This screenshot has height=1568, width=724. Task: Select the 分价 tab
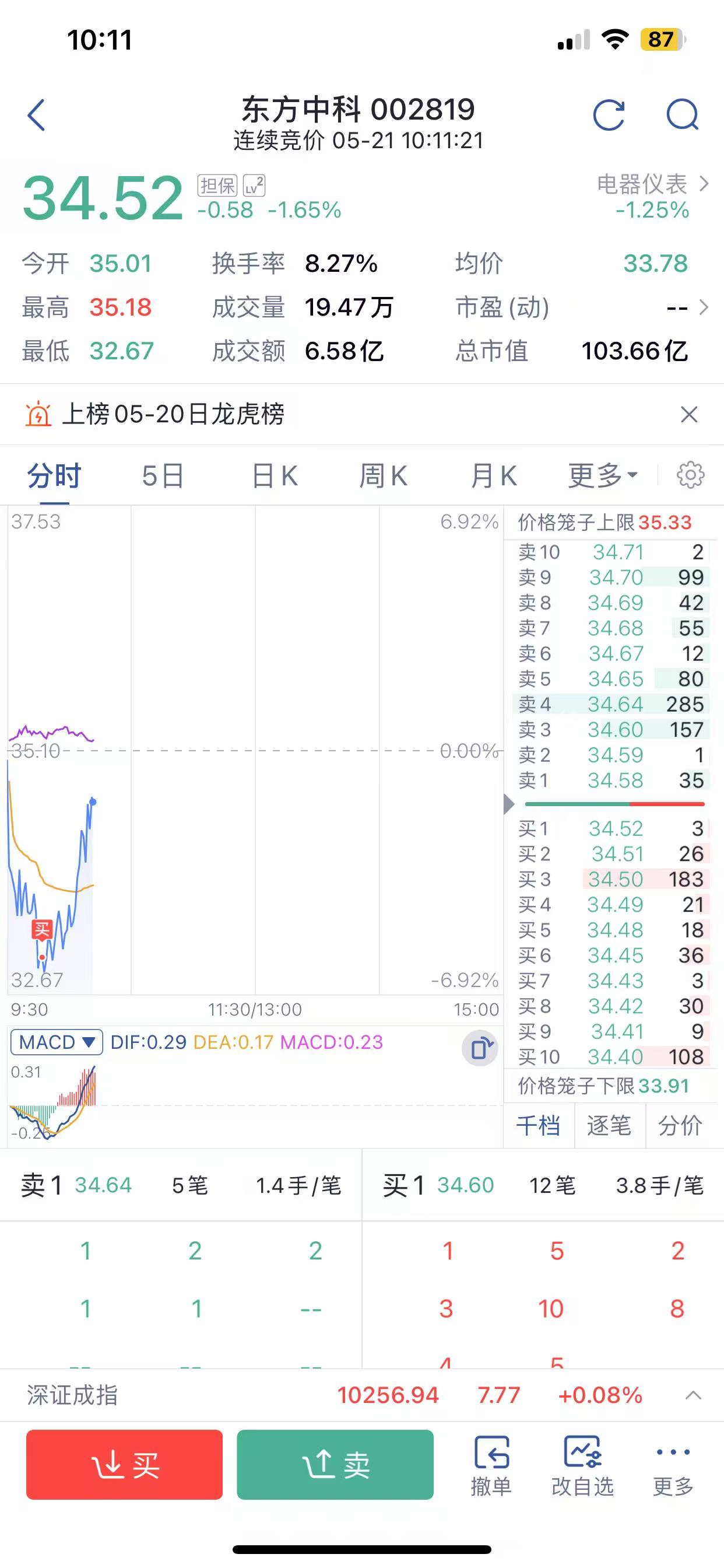coord(680,1125)
